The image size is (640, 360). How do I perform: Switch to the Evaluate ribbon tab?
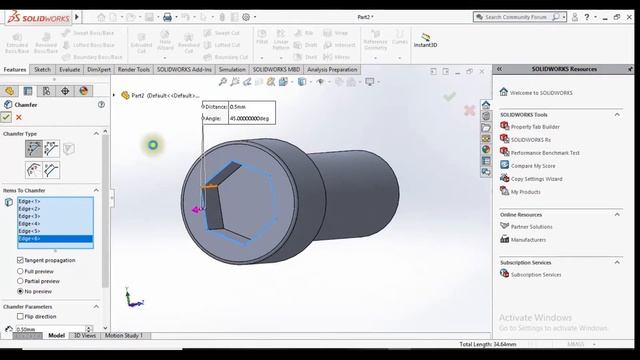69,70
